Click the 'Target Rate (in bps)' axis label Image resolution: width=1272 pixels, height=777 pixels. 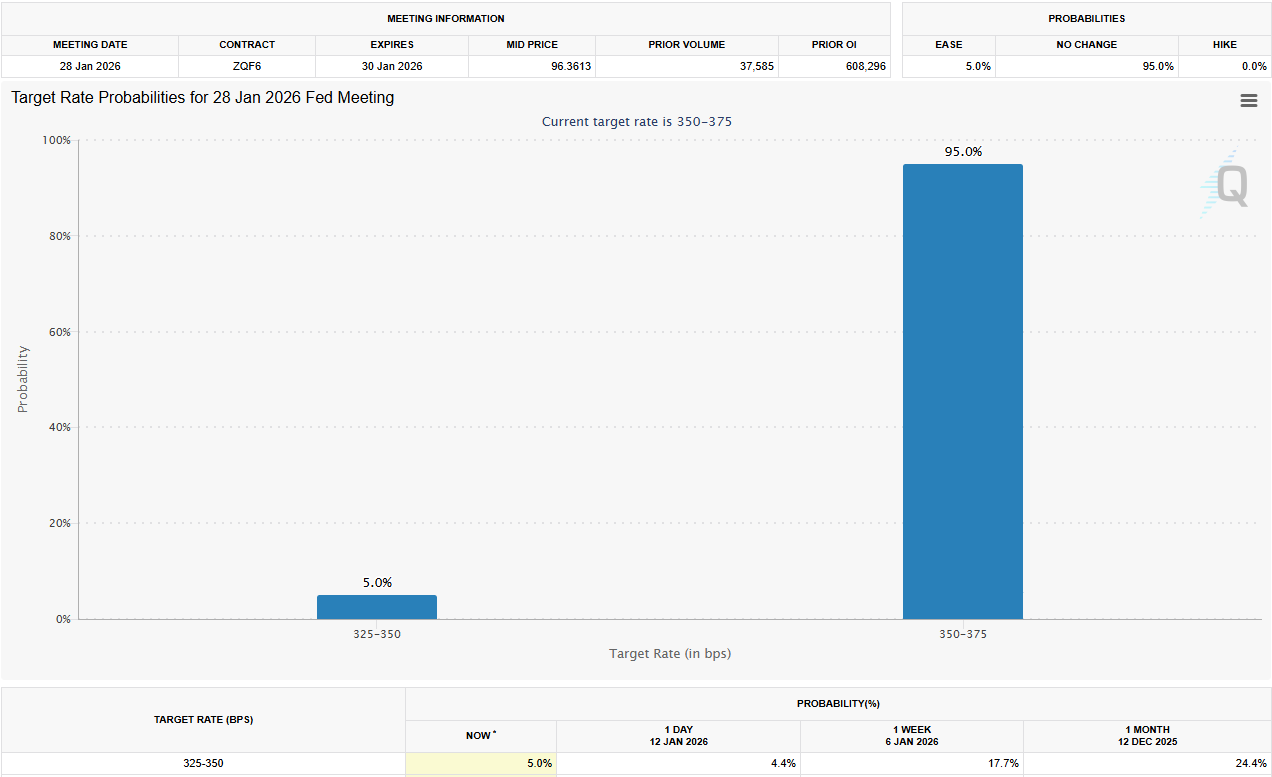pos(669,653)
